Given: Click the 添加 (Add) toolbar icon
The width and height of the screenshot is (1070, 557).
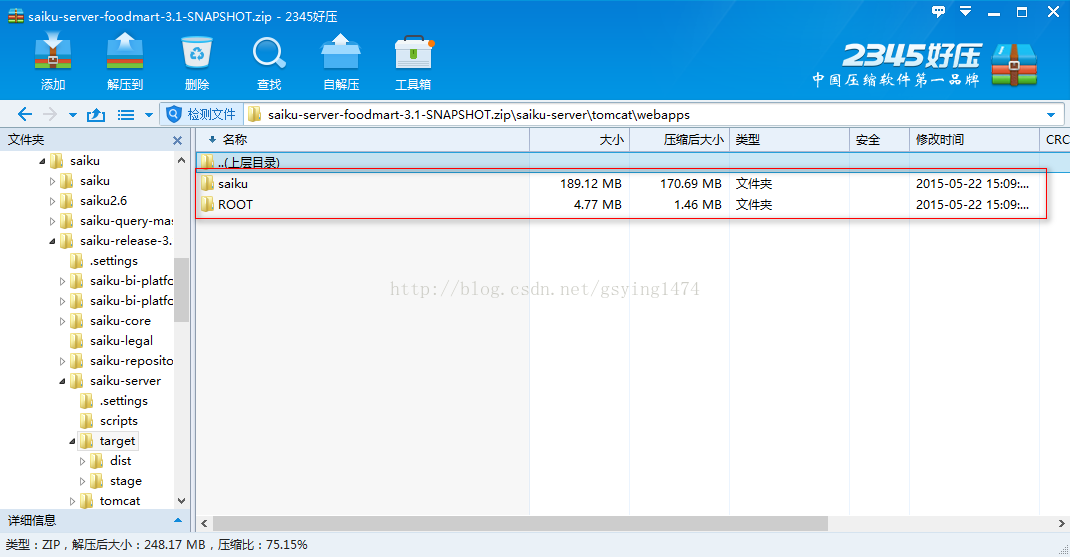Looking at the screenshot, I should click(53, 52).
